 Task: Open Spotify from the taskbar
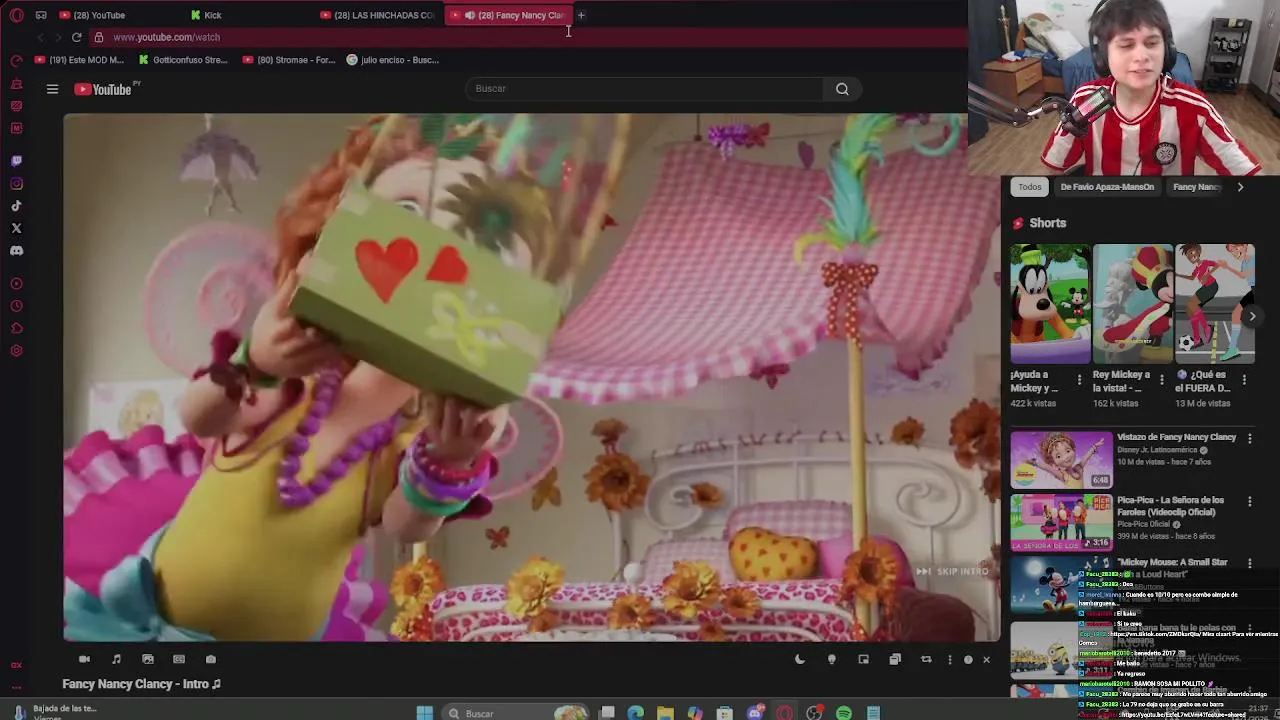click(x=844, y=713)
